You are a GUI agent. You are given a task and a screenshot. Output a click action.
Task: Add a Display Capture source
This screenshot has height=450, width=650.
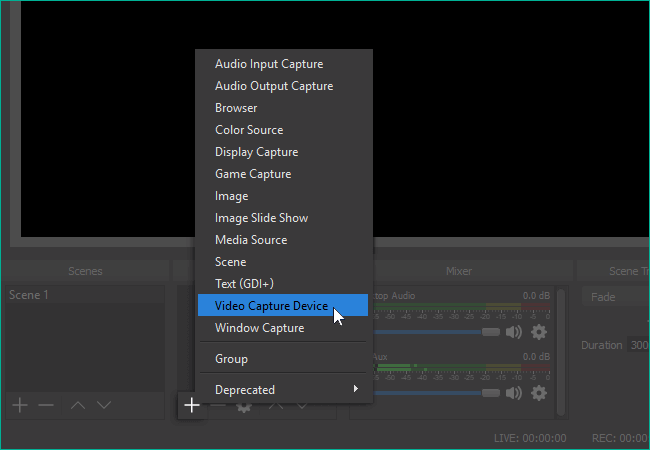tap(256, 152)
